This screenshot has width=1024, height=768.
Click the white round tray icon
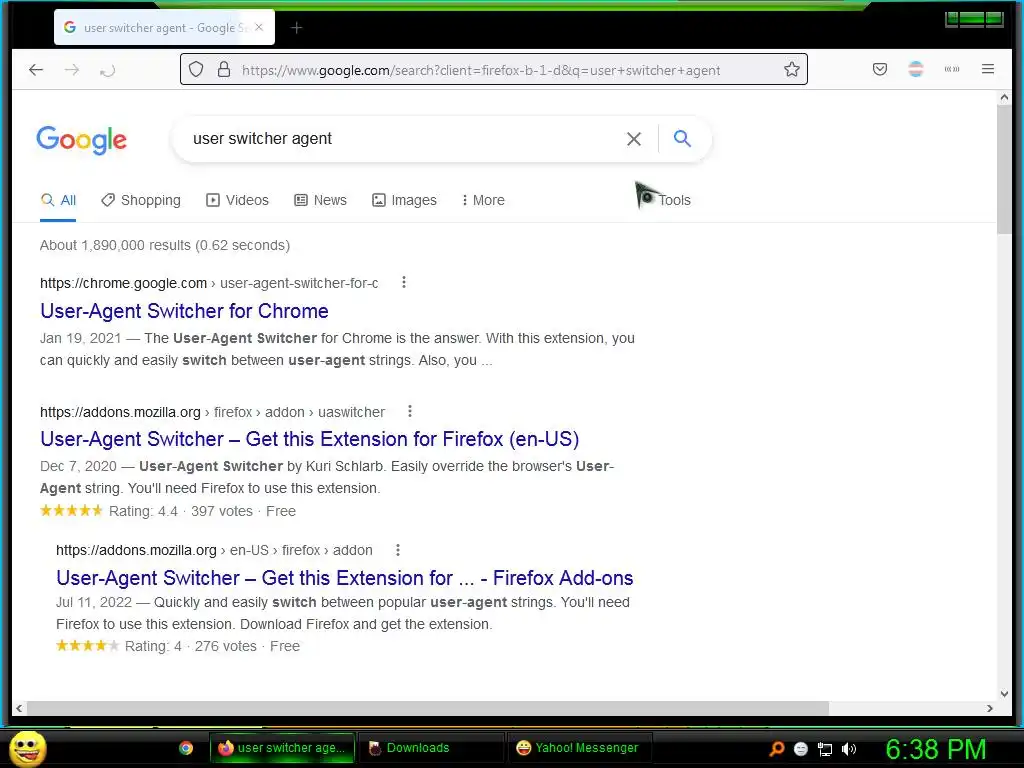tap(801, 749)
